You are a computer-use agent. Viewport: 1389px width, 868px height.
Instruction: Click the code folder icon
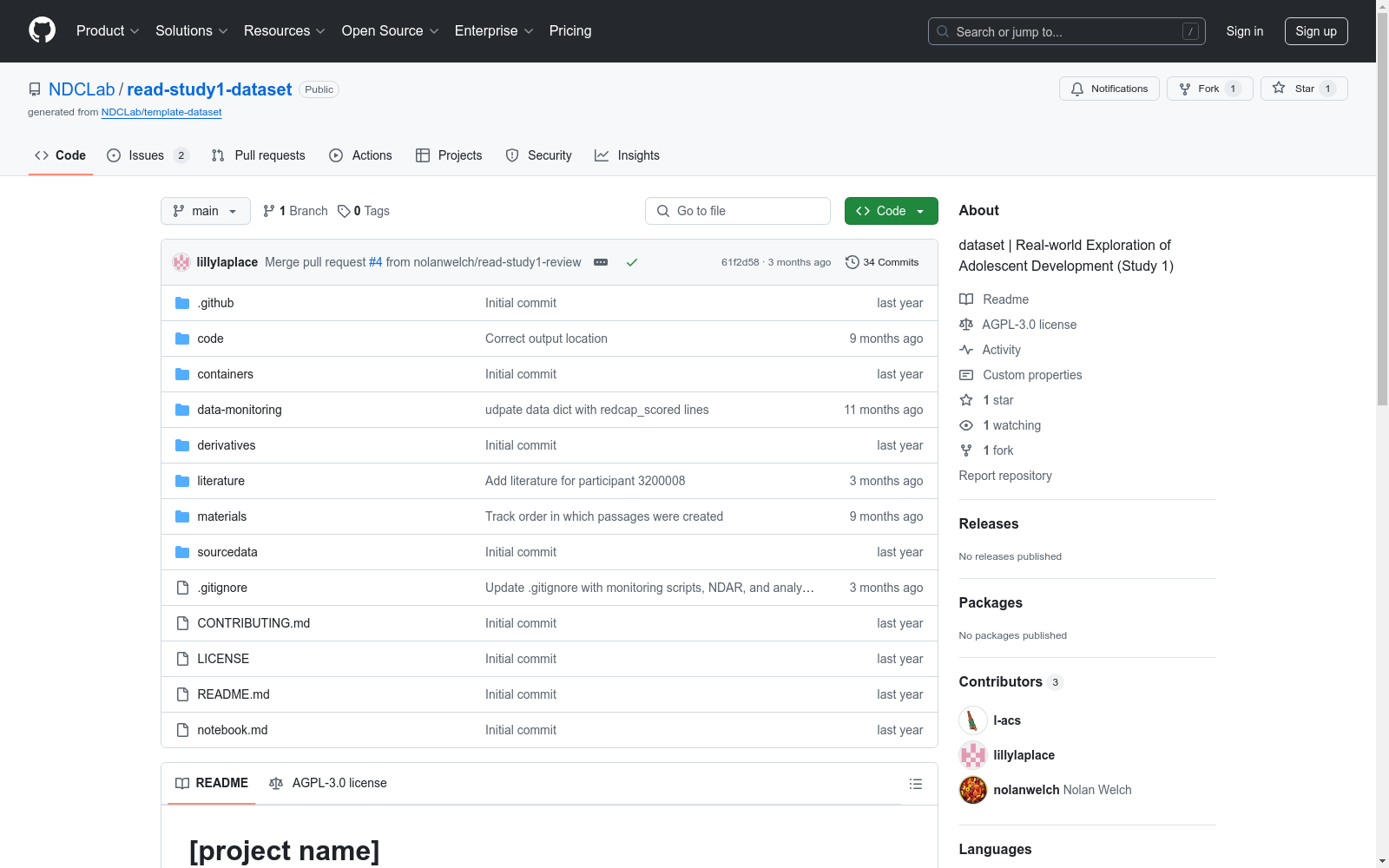(x=182, y=339)
